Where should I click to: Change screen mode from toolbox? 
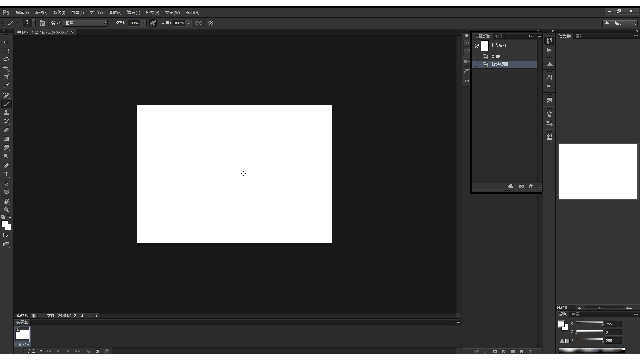coord(6,244)
